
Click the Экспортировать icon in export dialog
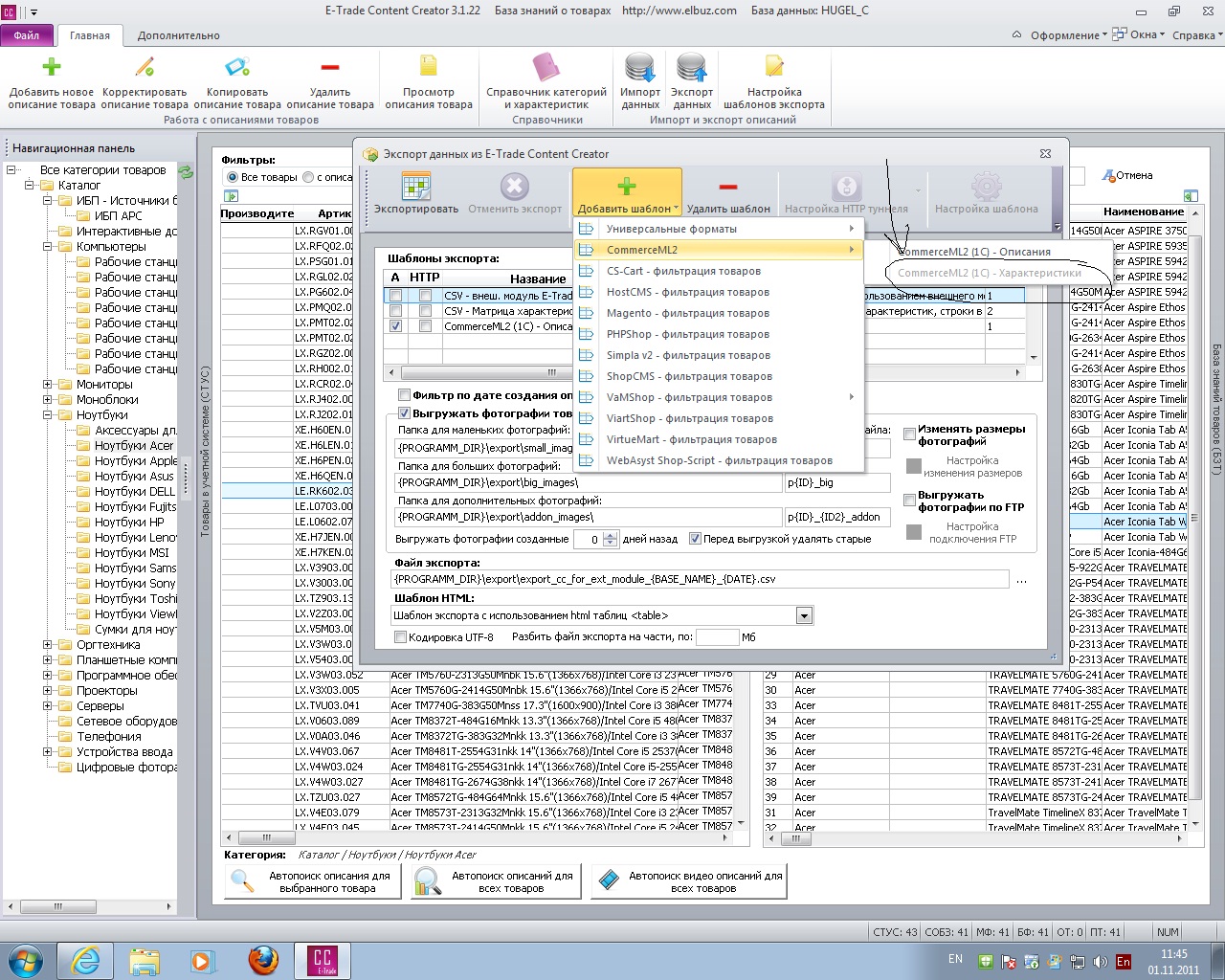[416, 186]
